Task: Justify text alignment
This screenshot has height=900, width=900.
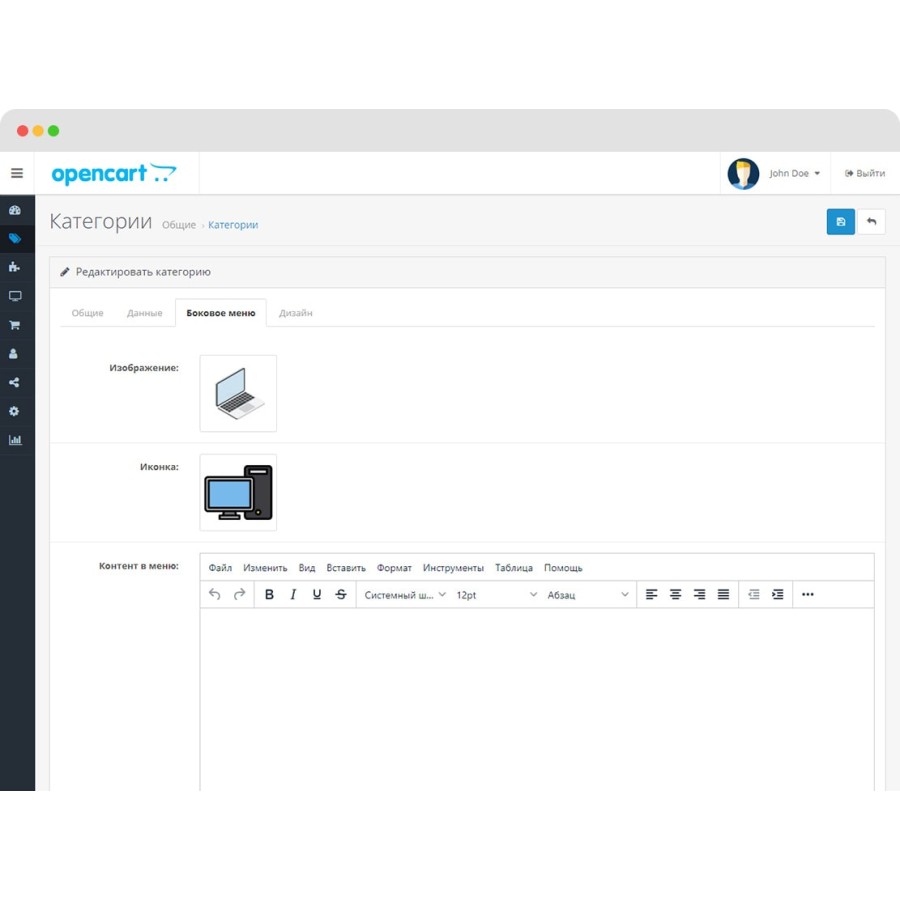Action: point(724,594)
